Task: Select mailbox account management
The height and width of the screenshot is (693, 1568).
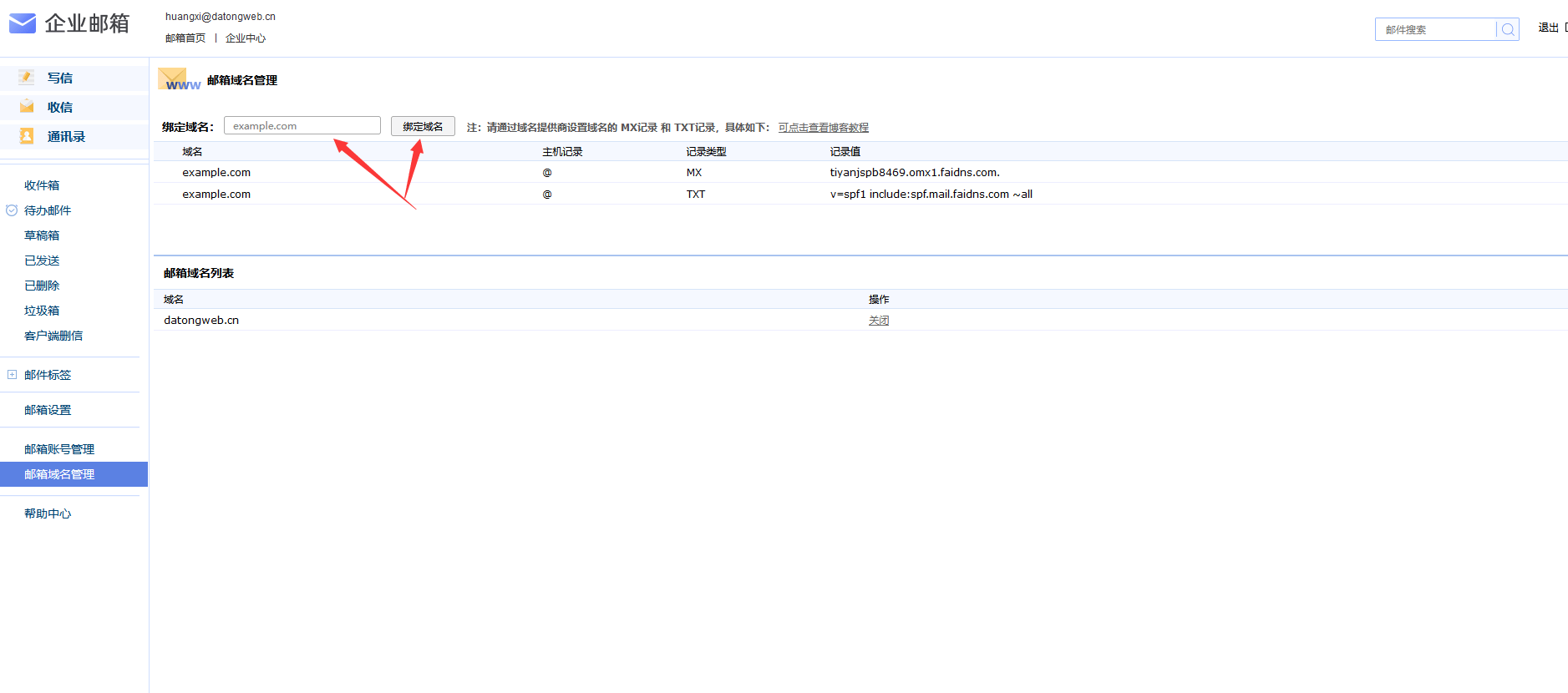Action: pyautogui.click(x=59, y=449)
